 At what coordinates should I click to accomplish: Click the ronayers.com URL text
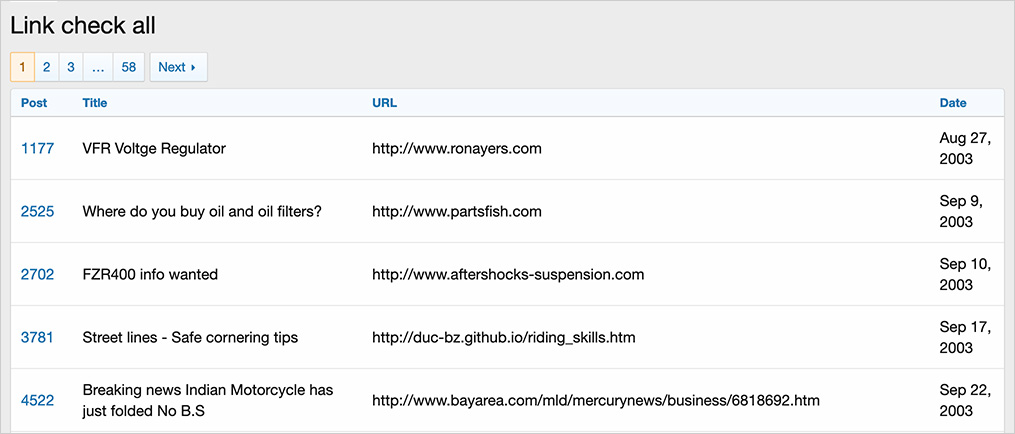click(x=456, y=149)
